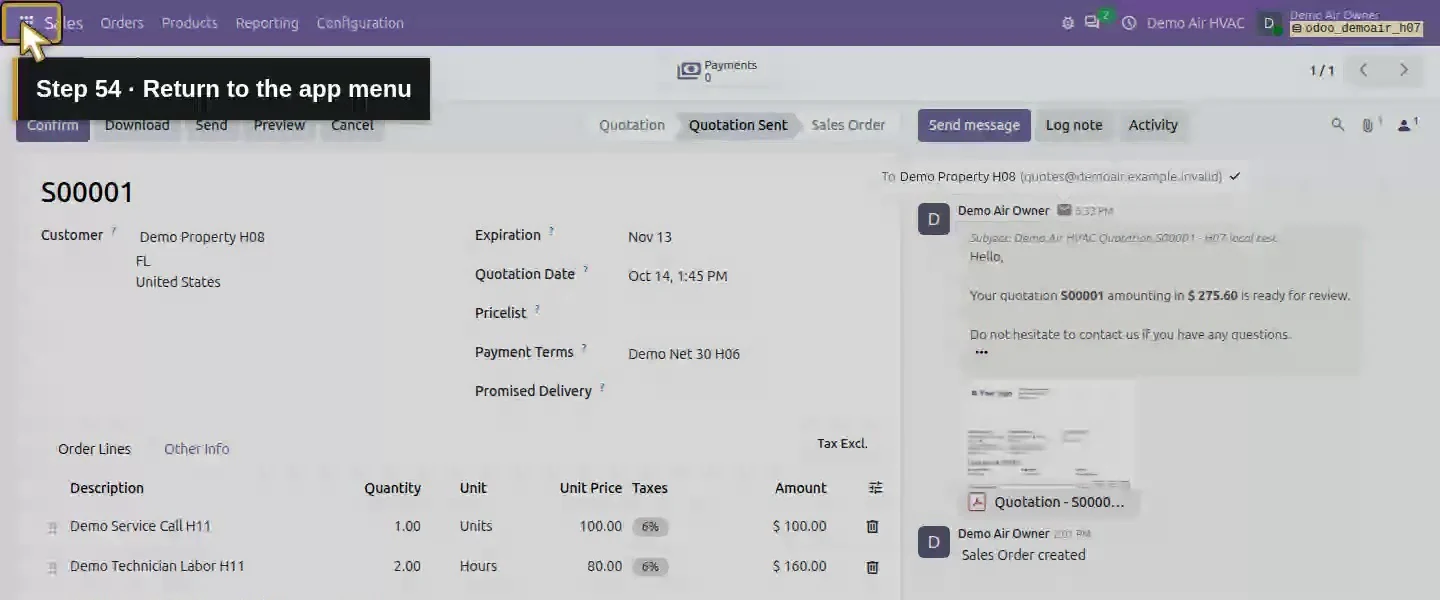Toggle the Tax Excl. display

pyautogui.click(x=842, y=444)
